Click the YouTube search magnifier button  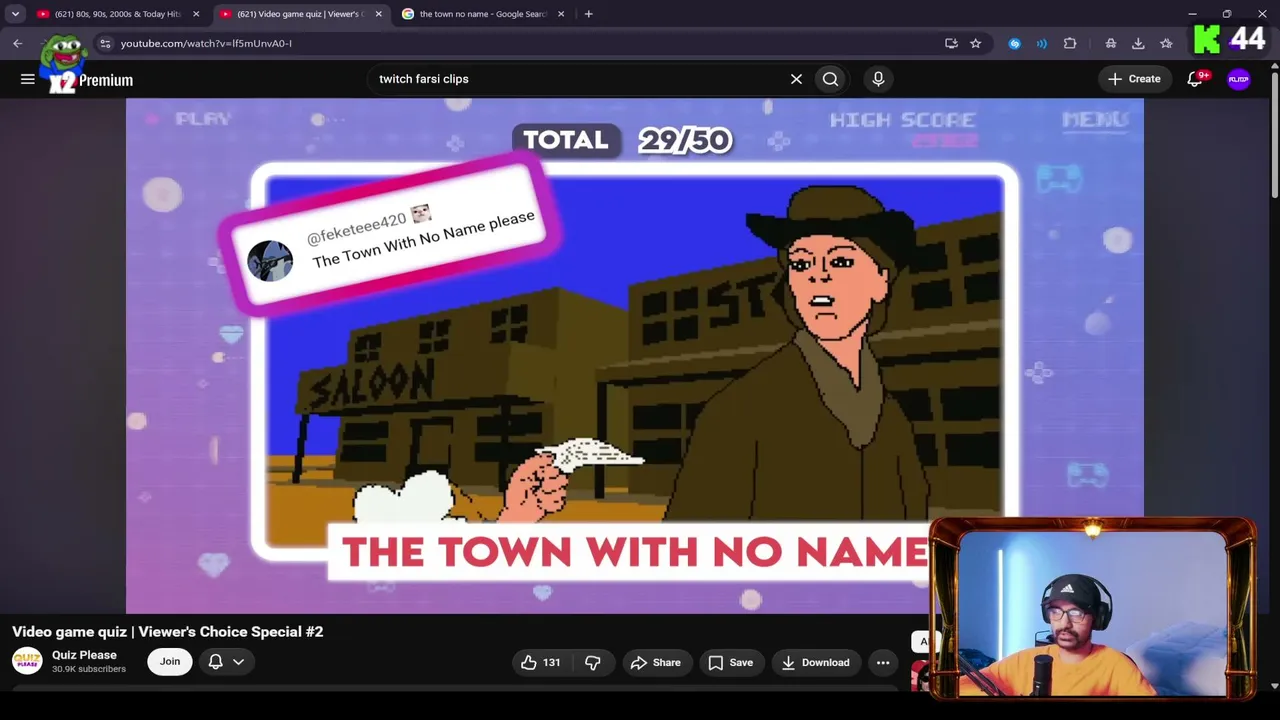[830, 79]
